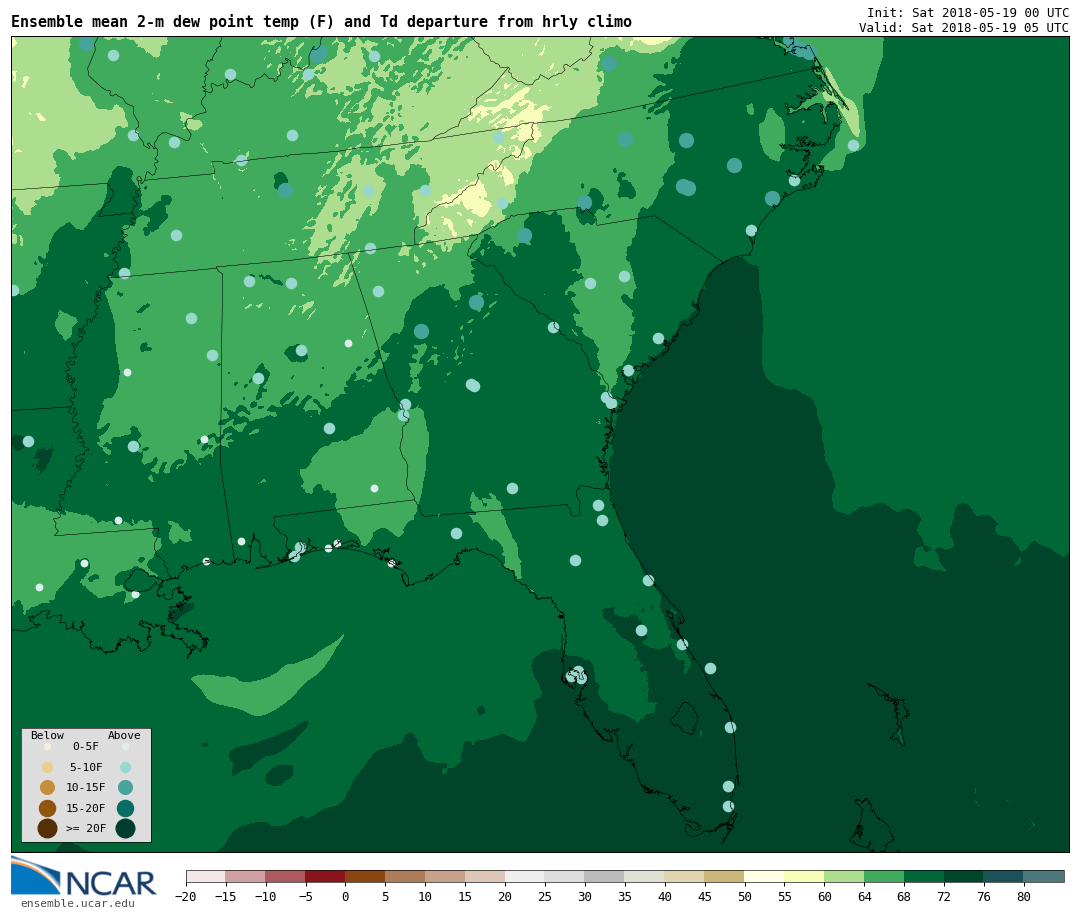Select the colorbar swatch between 64 and 68
The width and height of the screenshot is (1080, 915).
tap(884, 876)
